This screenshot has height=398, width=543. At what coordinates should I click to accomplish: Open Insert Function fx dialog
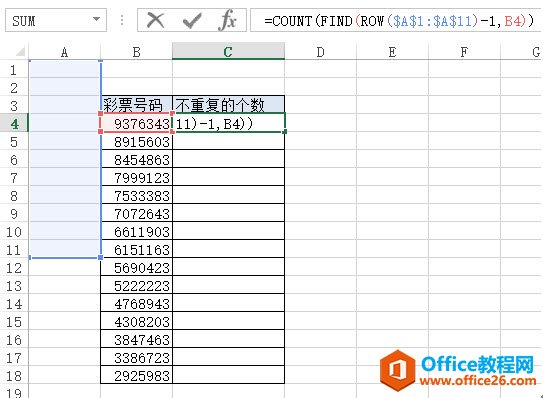point(227,20)
